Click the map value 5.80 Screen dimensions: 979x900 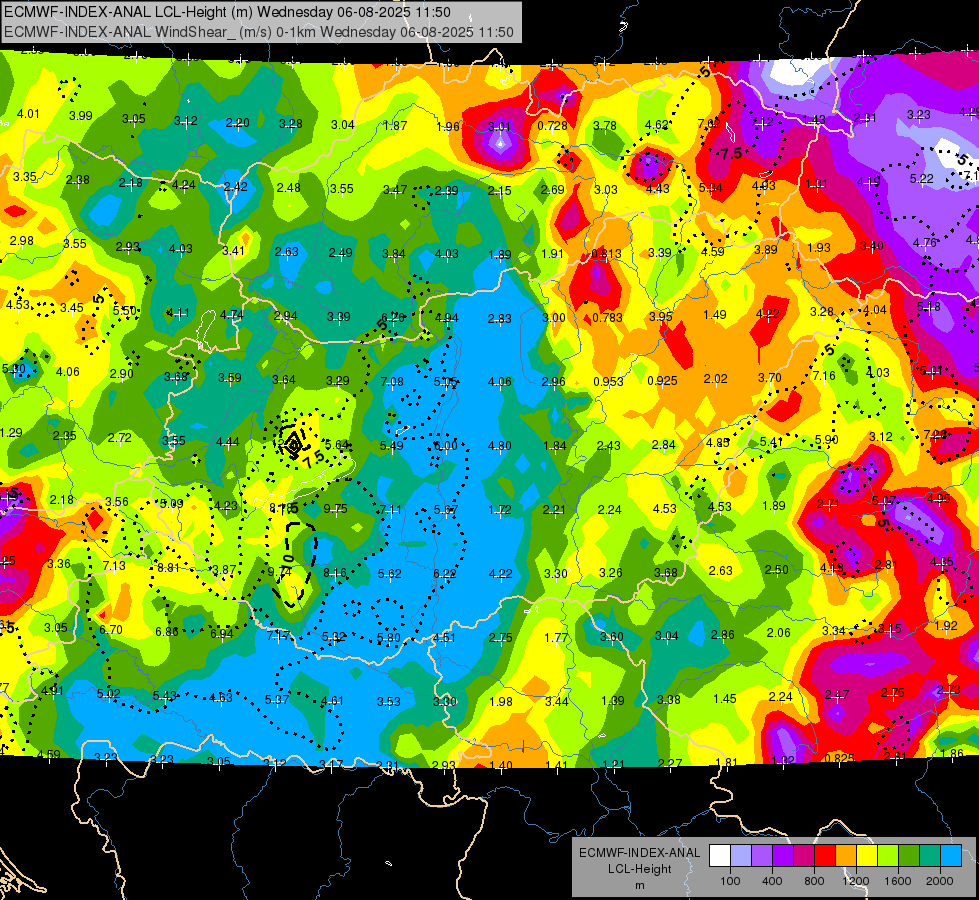tap(389, 637)
